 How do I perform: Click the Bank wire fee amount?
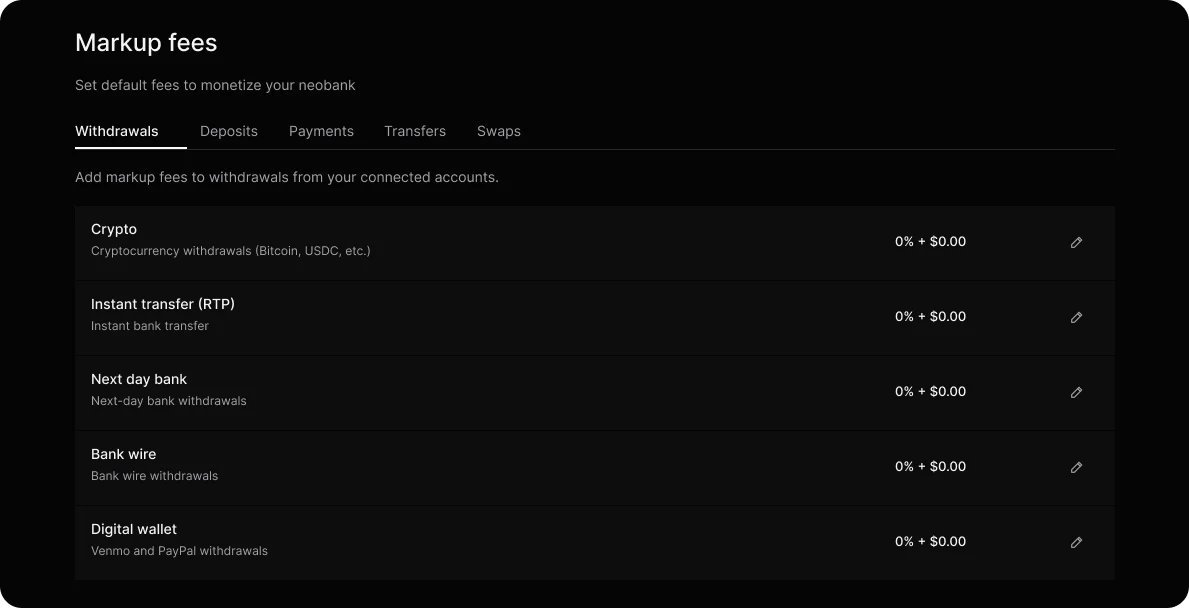930,467
